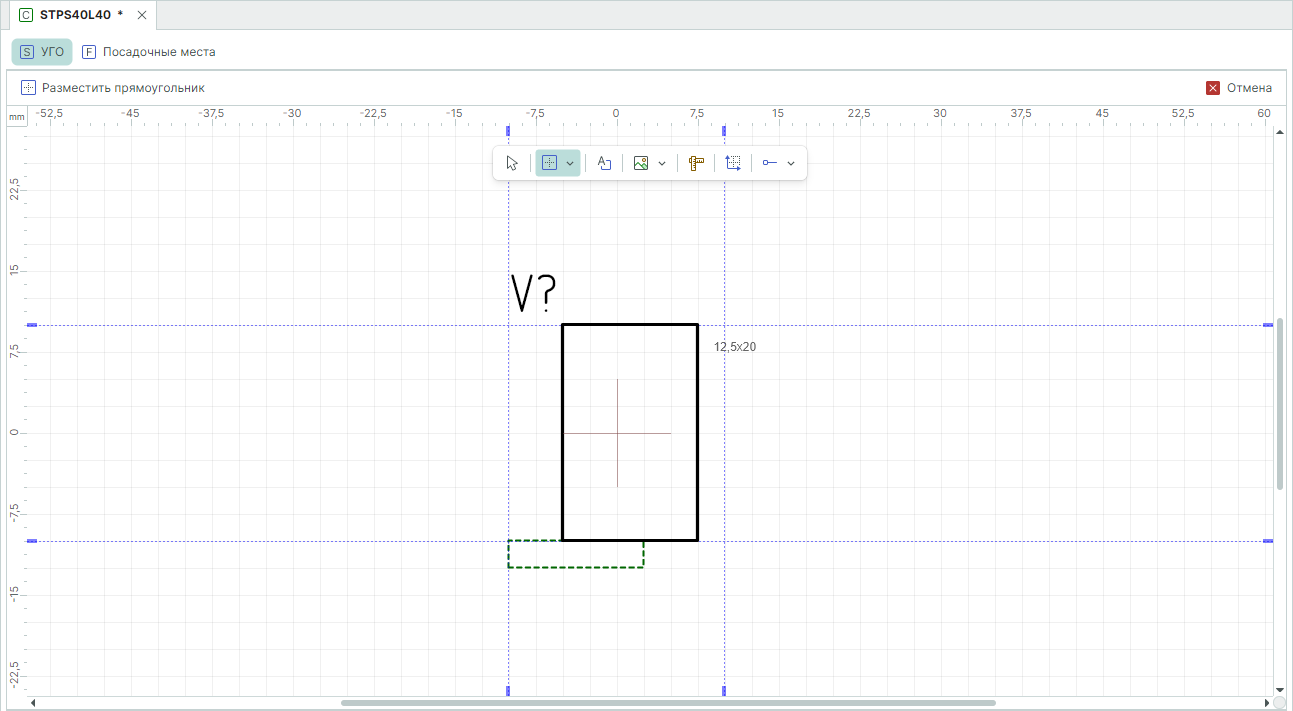Open the Посадочные места tab

[x=149, y=52]
